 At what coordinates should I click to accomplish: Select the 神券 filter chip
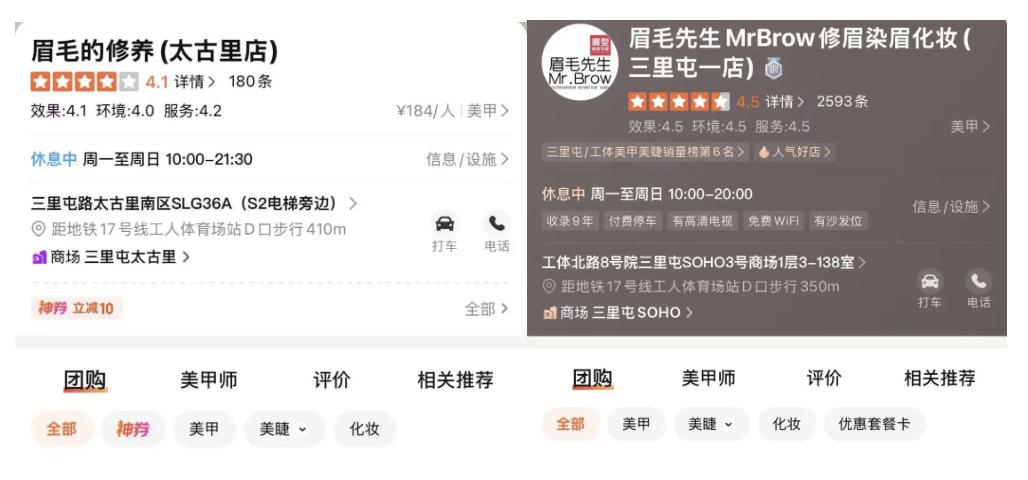point(133,429)
